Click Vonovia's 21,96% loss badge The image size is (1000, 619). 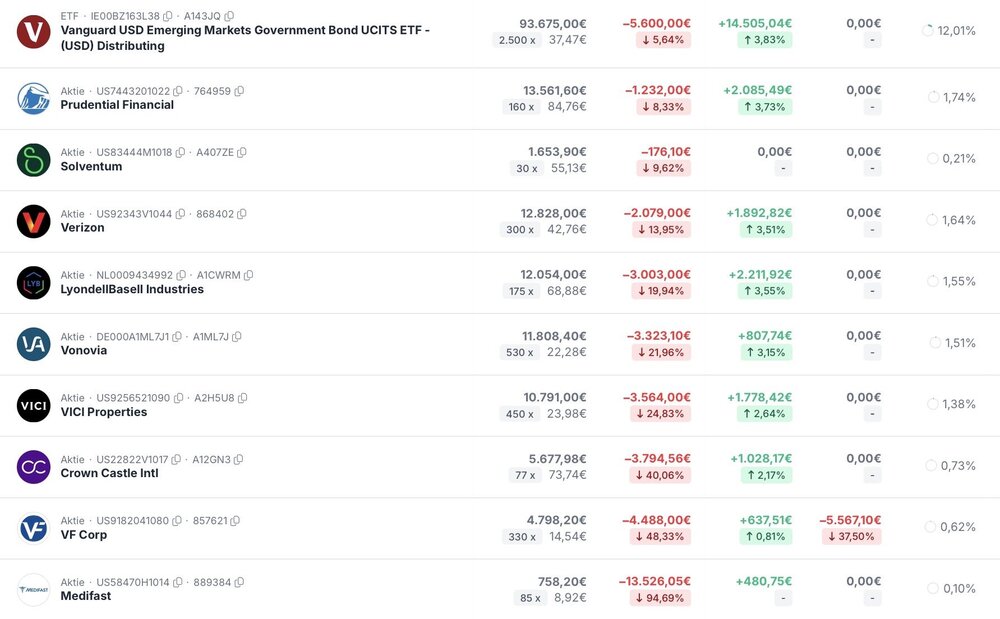coord(663,352)
